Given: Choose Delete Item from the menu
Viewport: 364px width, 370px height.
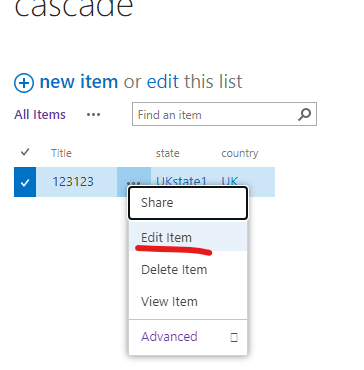Looking at the screenshot, I should (x=188, y=269).
